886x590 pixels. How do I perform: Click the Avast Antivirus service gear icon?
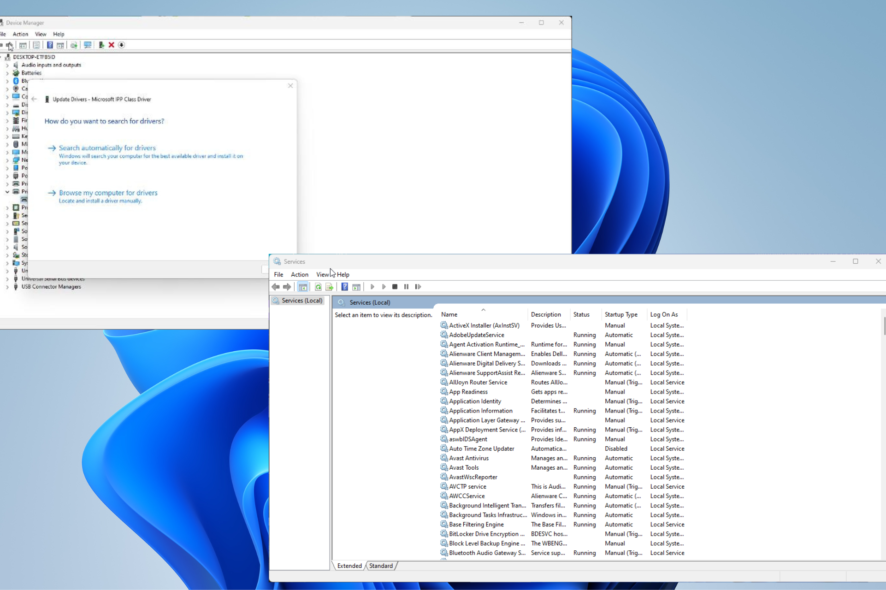tap(444, 458)
